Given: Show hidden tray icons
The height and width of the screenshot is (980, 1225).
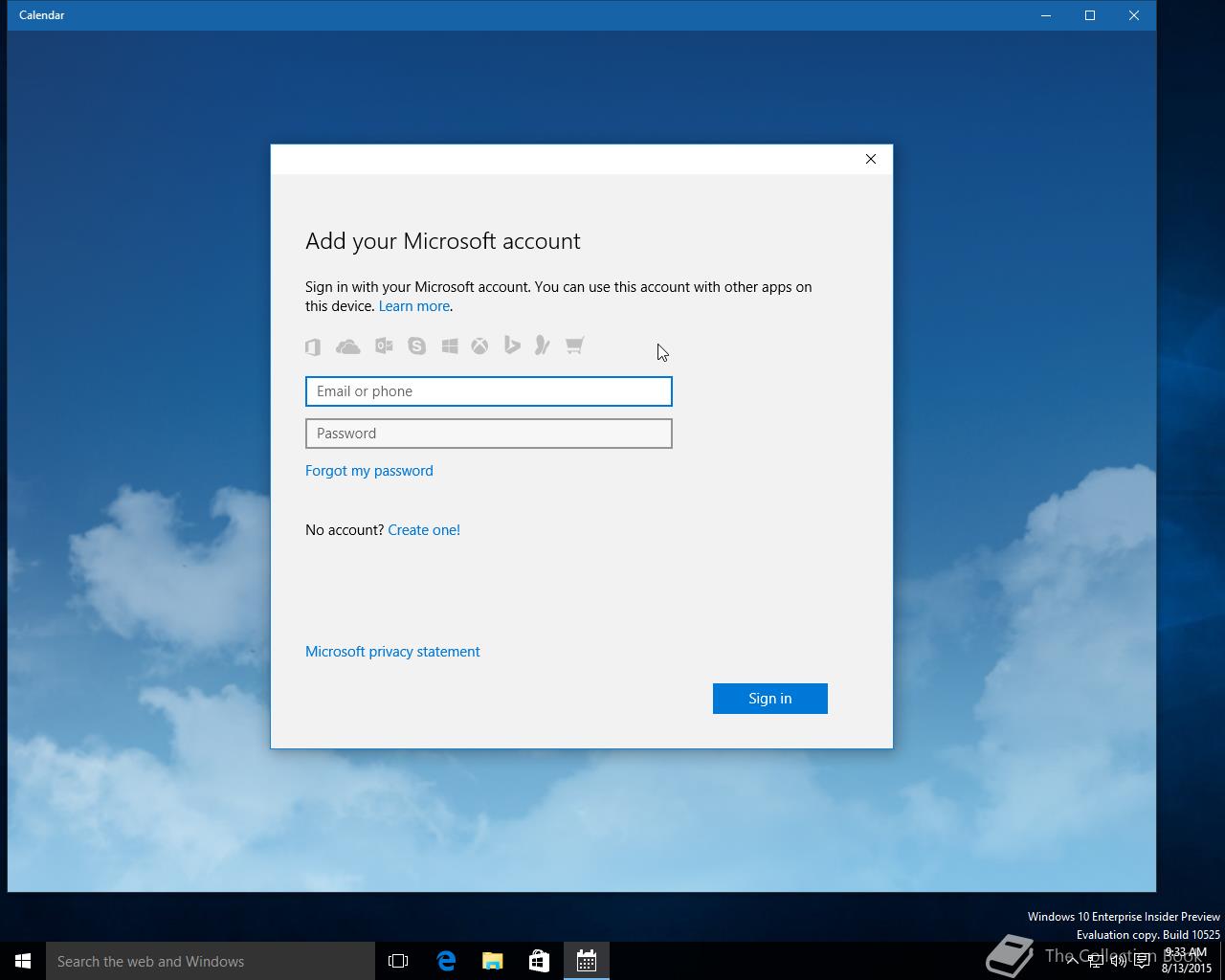Looking at the screenshot, I should tap(1072, 961).
